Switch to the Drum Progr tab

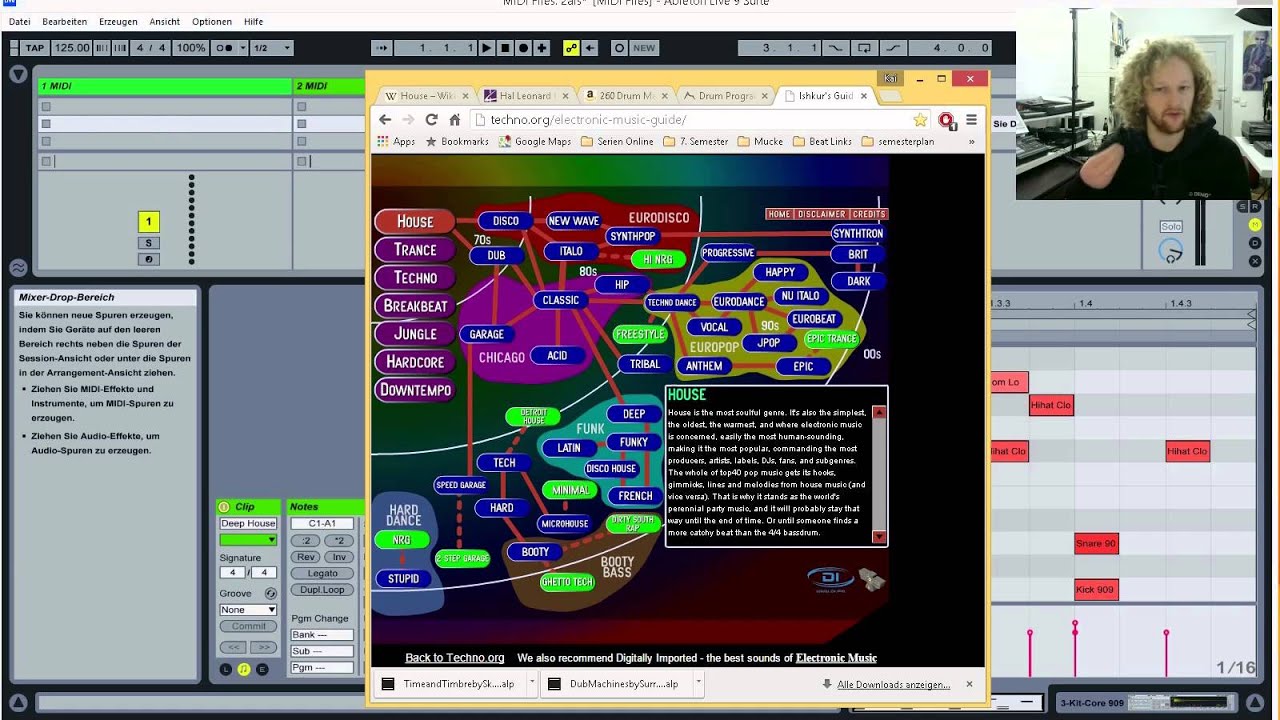tap(725, 96)
